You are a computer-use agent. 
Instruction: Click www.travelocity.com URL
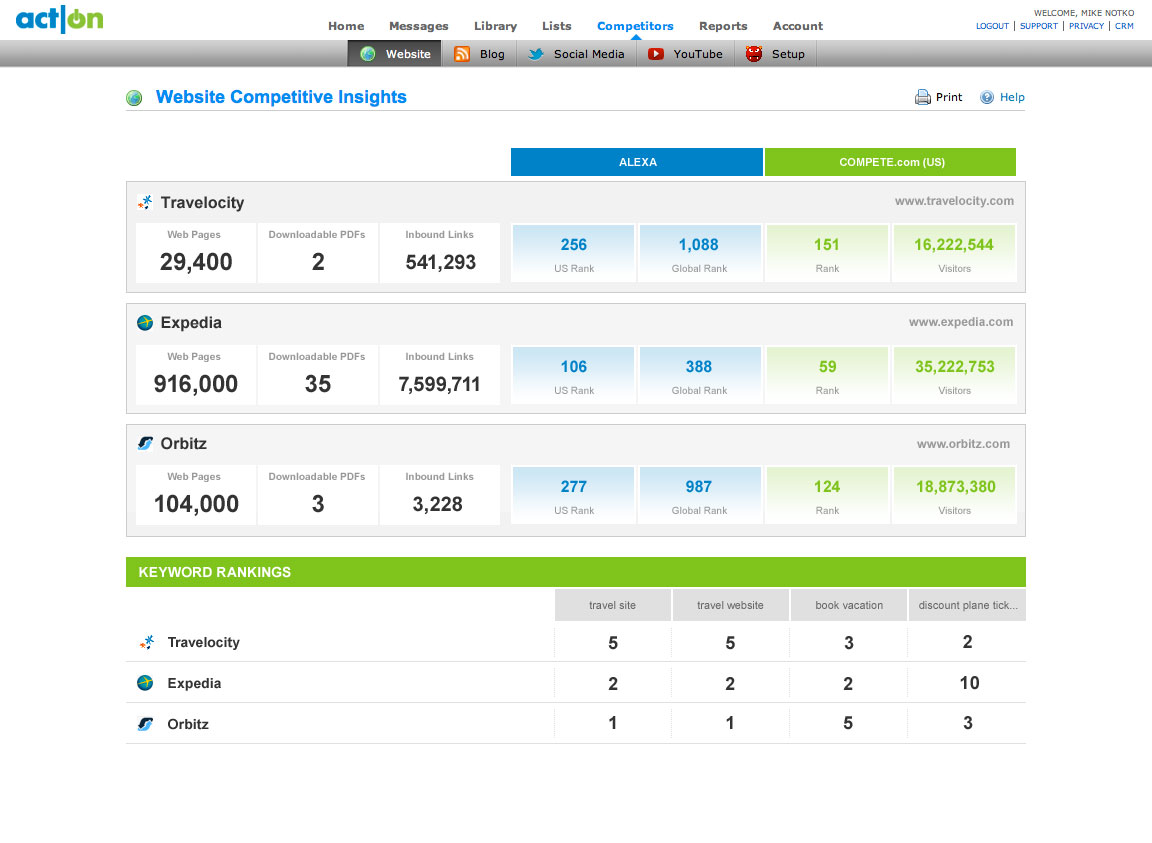954,201
